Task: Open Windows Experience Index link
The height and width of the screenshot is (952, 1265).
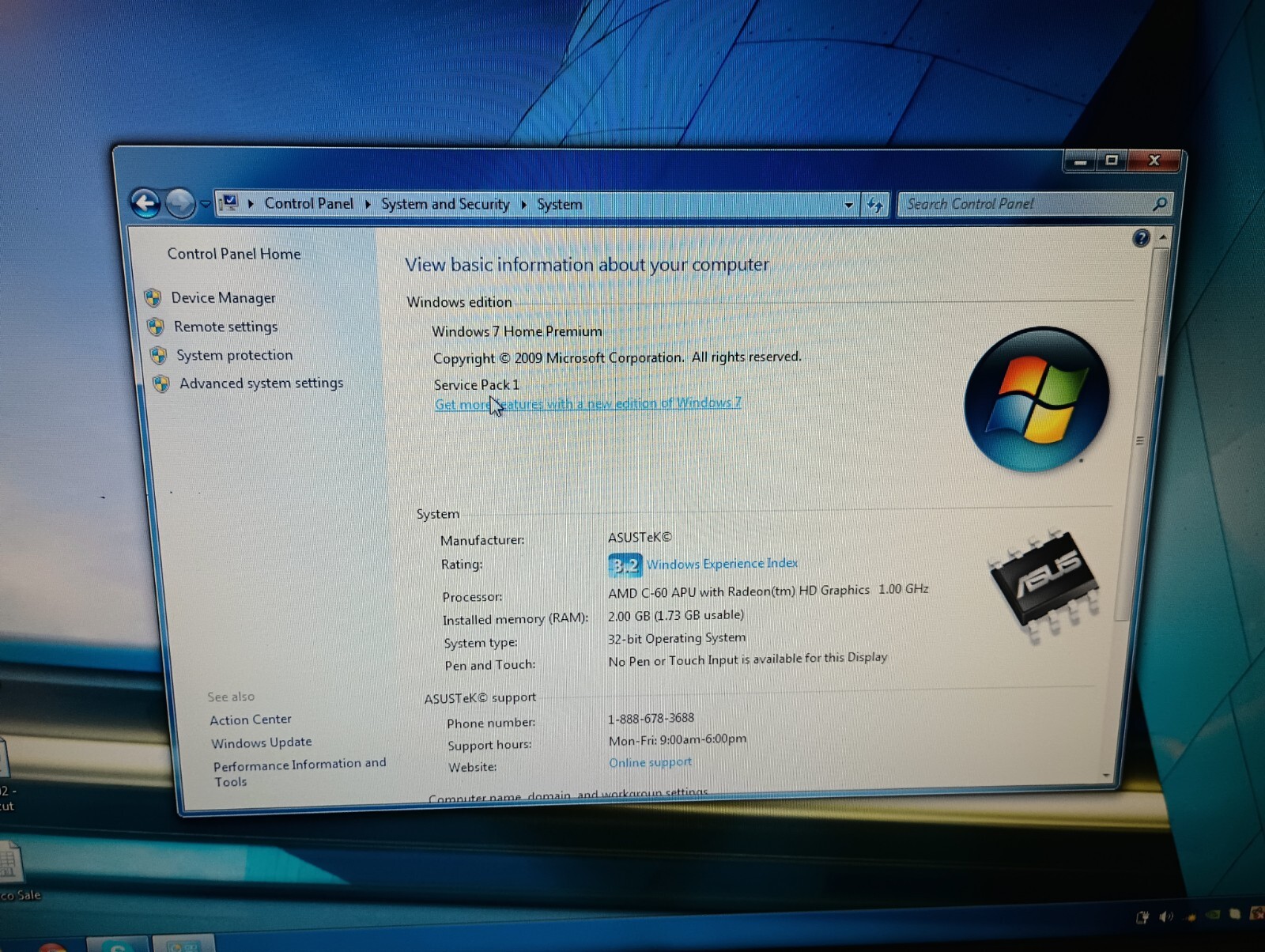Action: pyautogui.click(x=722, y=564)
